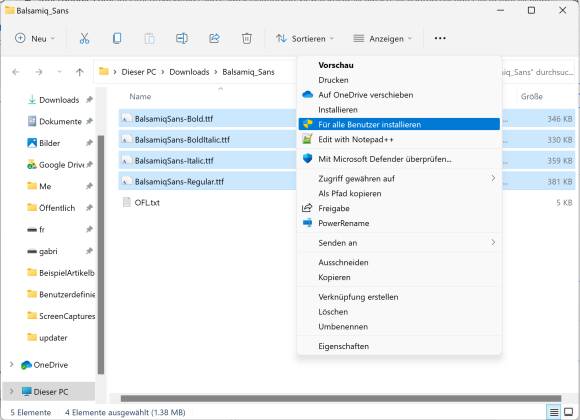Choose Auf OneDrive verschieben

pos(365,95)
